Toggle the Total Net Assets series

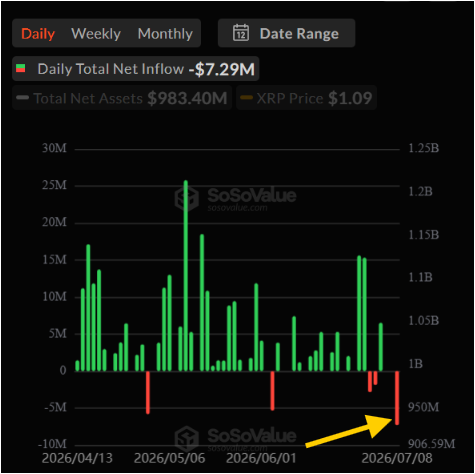click(122, 98)
